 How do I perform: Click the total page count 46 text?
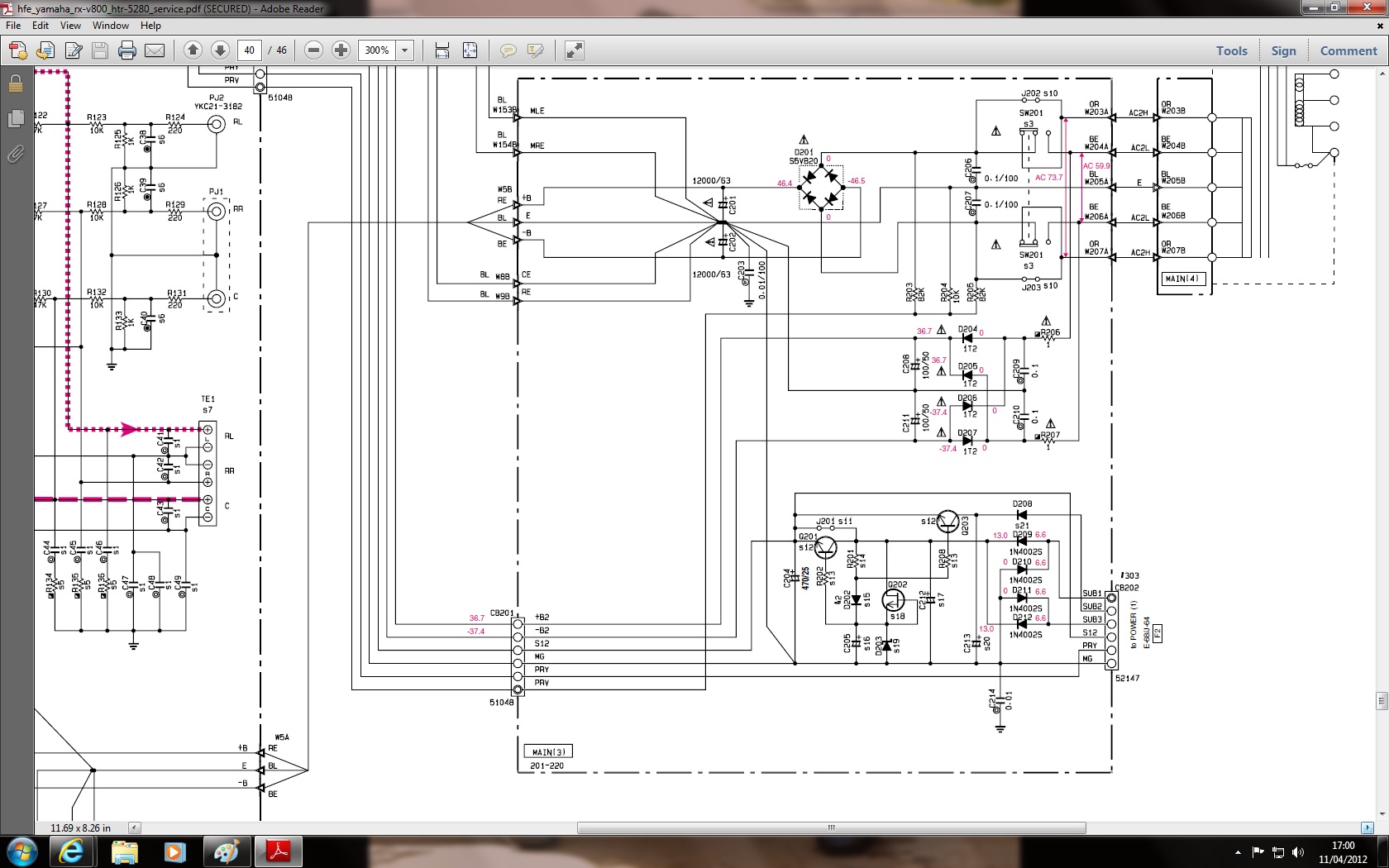coord(281,50)
